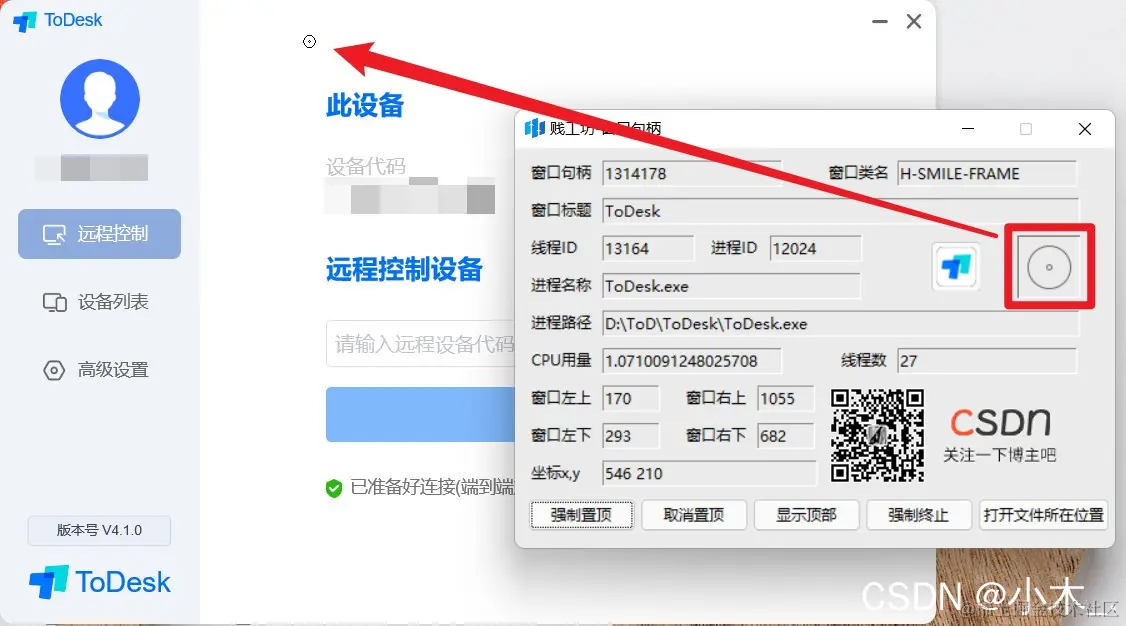Viewport: 1126px width, 626px height.
Task: Click the 打开文件所在位置 button
Action: pos(1043,515)
